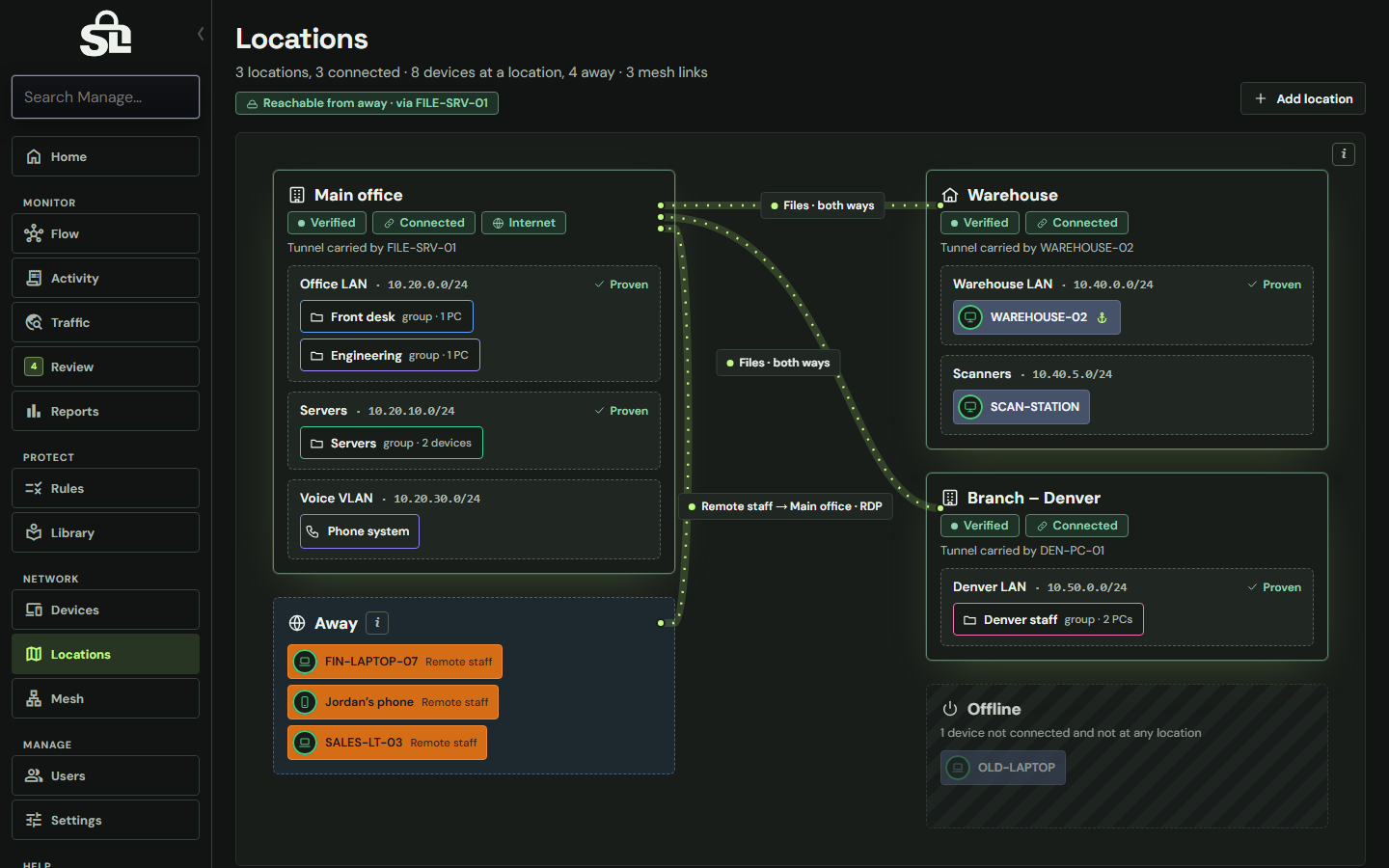Open the map info icon at top right

(1344, 154)
